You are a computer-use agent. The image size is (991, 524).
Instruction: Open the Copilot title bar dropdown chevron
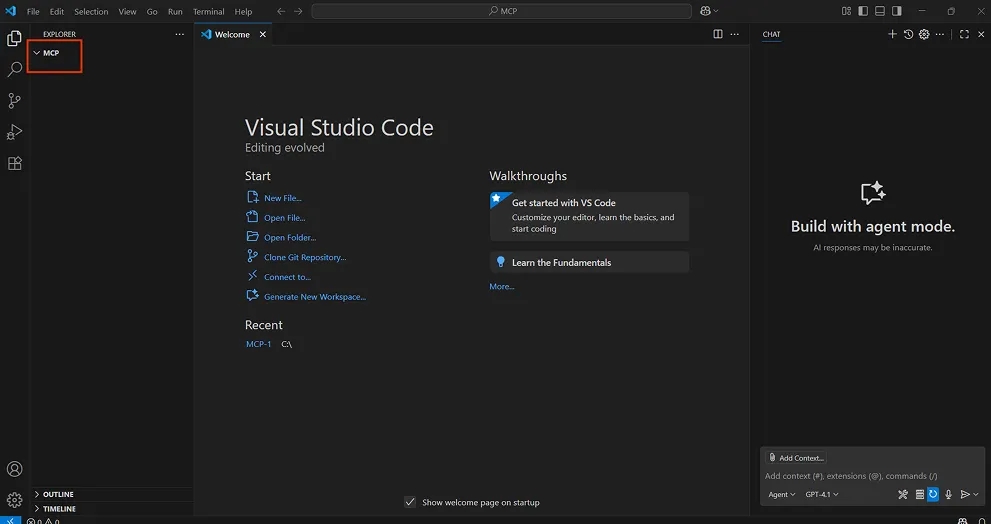[x=715, y=11]
